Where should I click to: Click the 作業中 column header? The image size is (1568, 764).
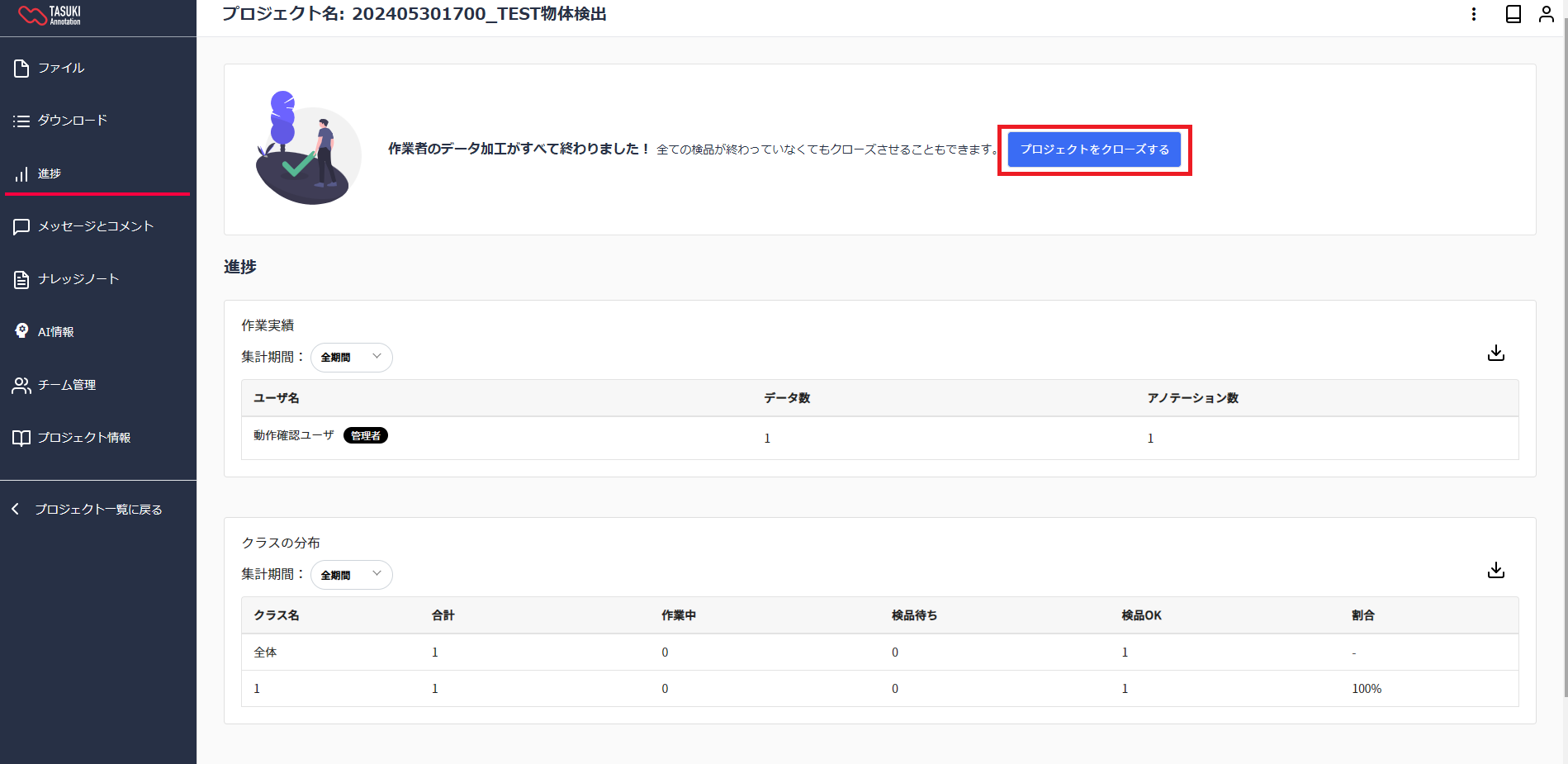click(679, 615)
